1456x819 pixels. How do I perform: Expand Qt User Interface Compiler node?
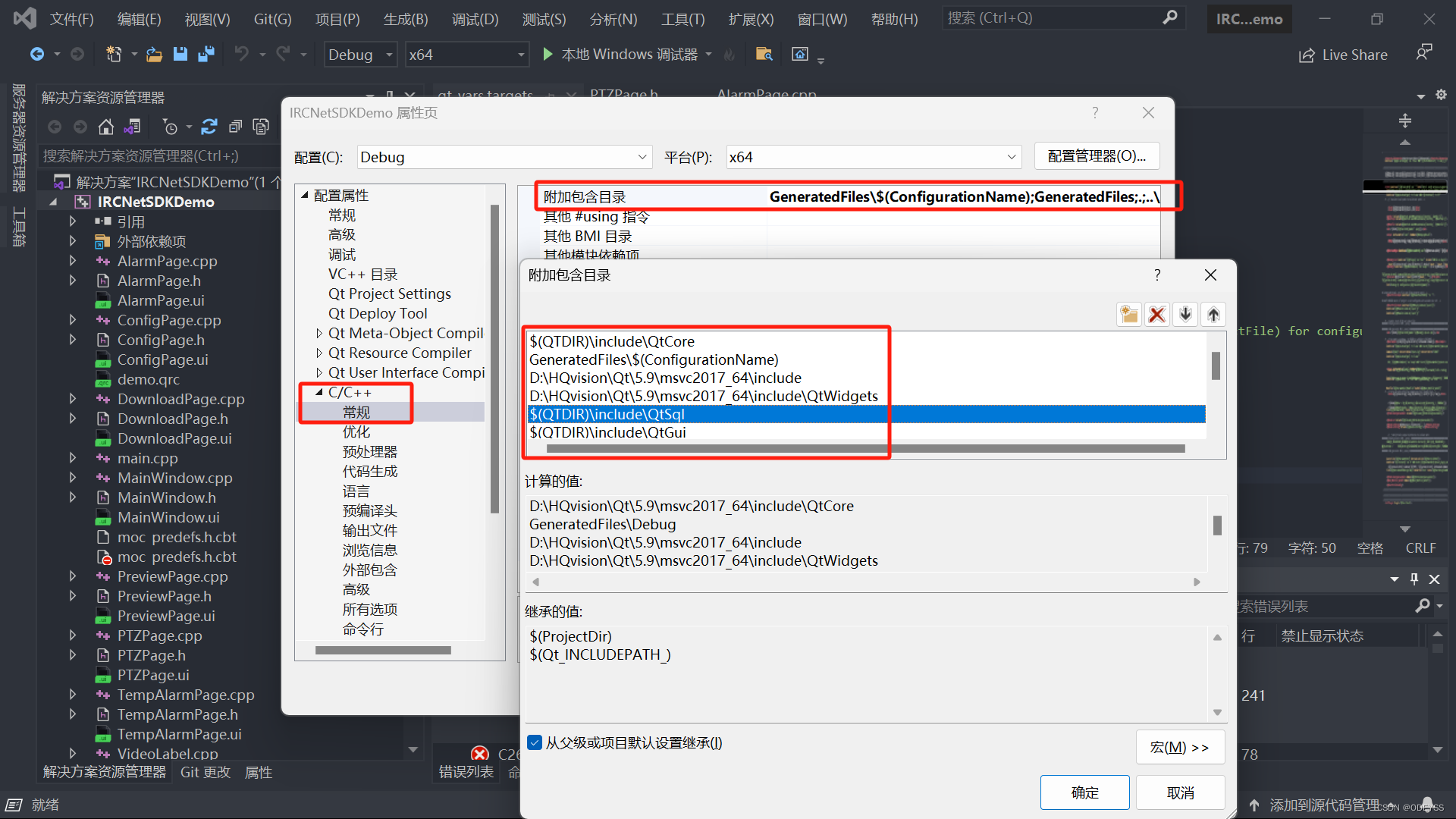[319, 372]
